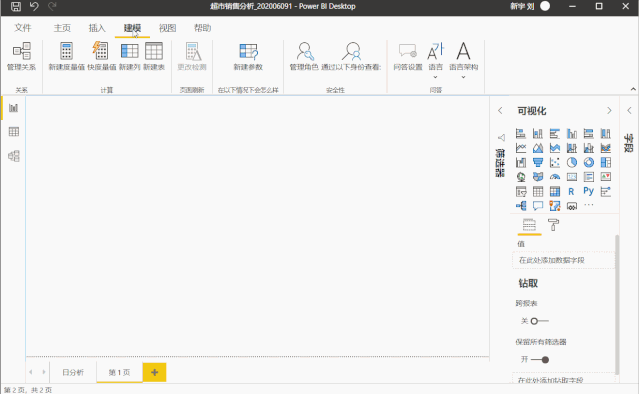Screen dimensions: 639x394
Task: Select the scatter chart visual
Action: [x=555, y=163]
